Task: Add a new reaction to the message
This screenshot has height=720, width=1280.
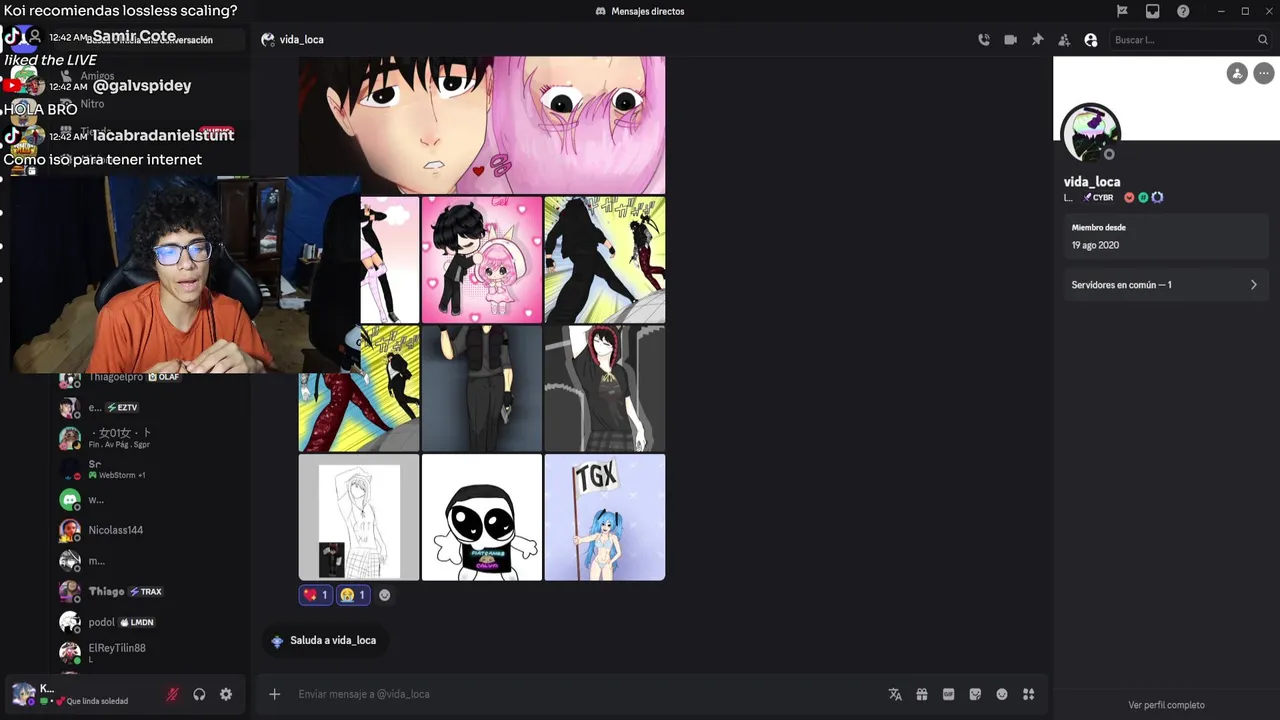Action: pos(385,595)
